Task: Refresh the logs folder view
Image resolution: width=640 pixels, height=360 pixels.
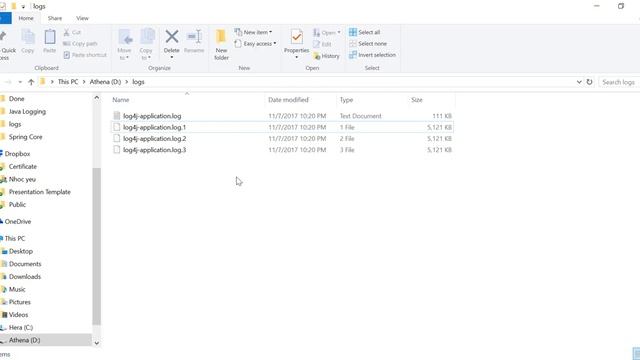Action: pos(589,82)
